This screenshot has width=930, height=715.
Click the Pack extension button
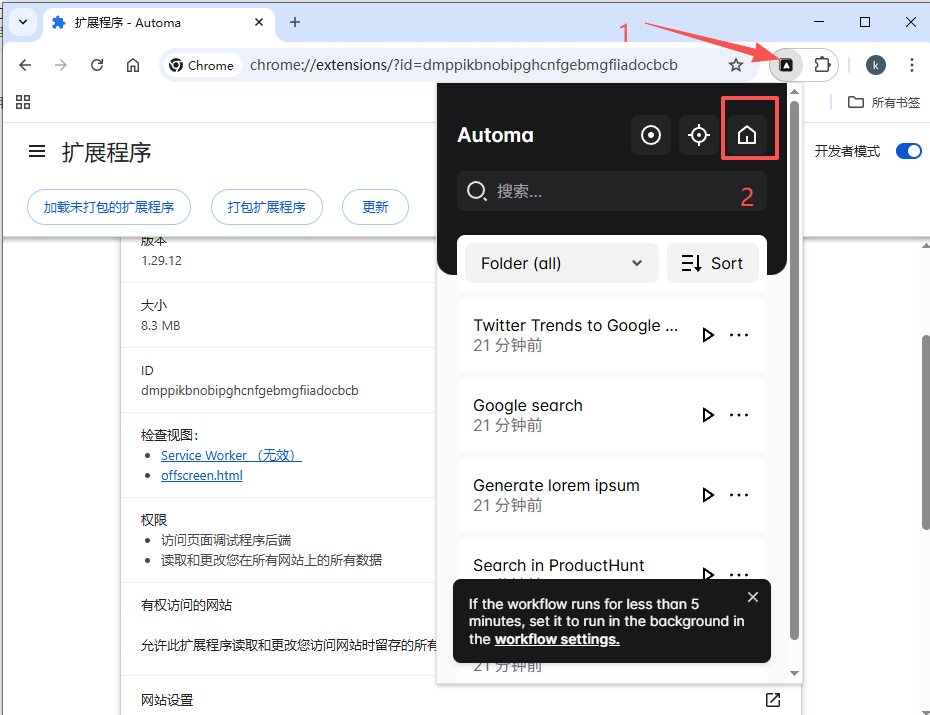click(x=266, y=207)
